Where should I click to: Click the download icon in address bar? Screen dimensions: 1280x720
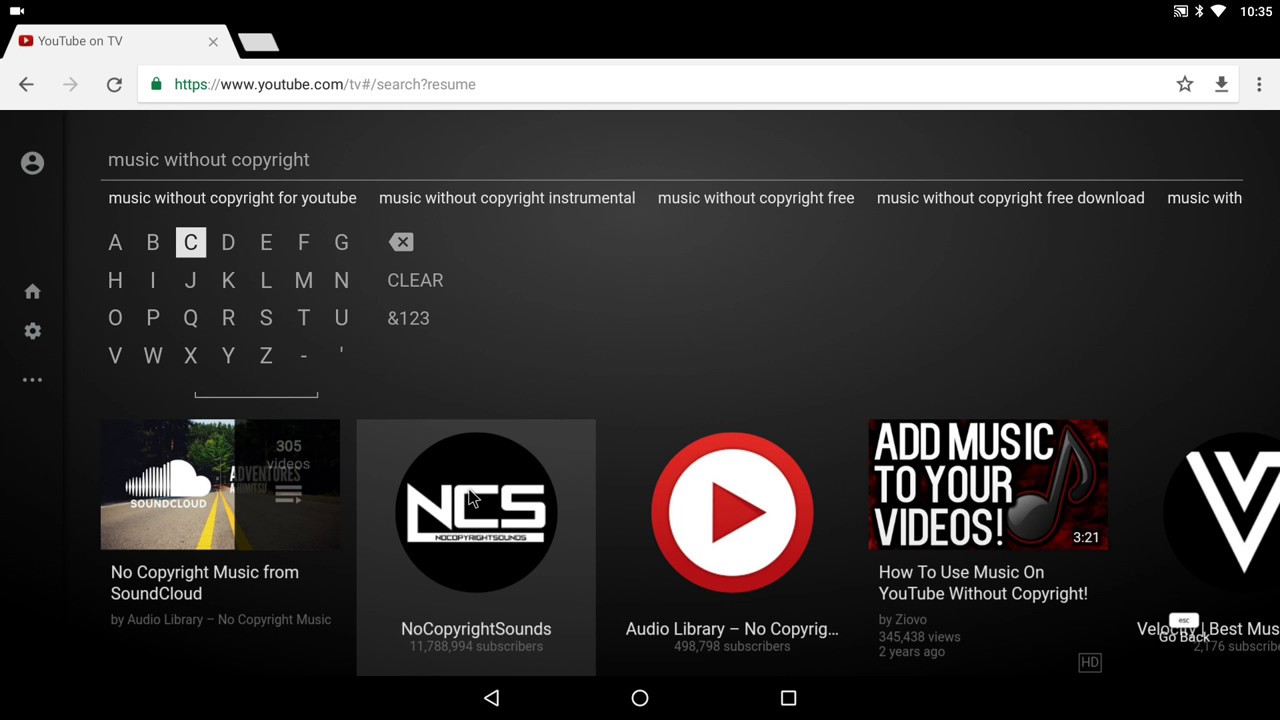[1221, 85]
